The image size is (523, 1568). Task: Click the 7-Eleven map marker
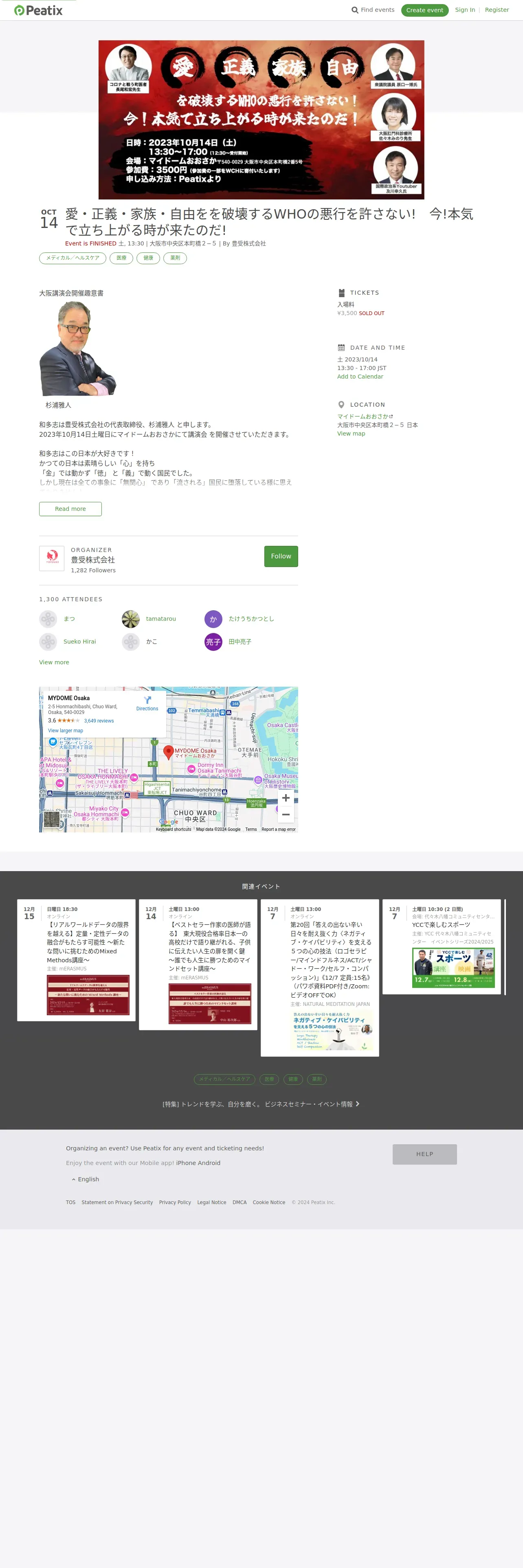tap(53, 741)
